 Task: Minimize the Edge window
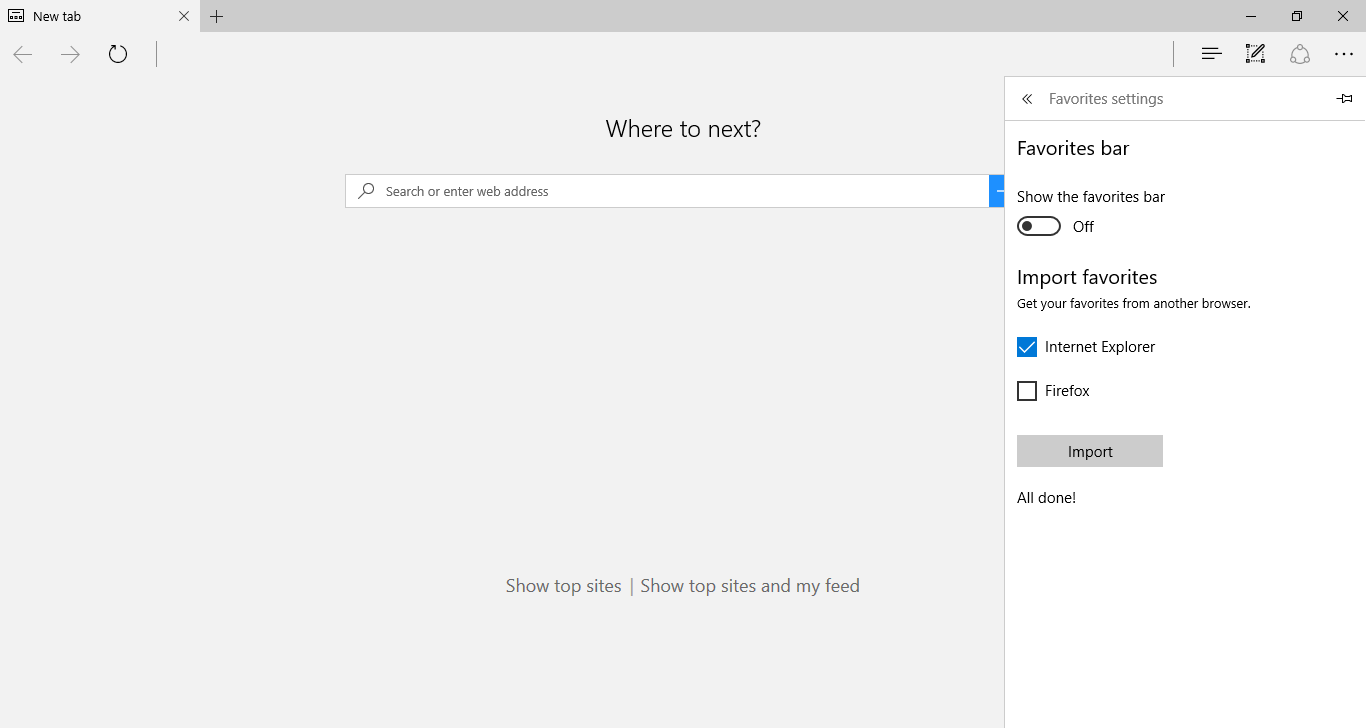[1251, 16]
